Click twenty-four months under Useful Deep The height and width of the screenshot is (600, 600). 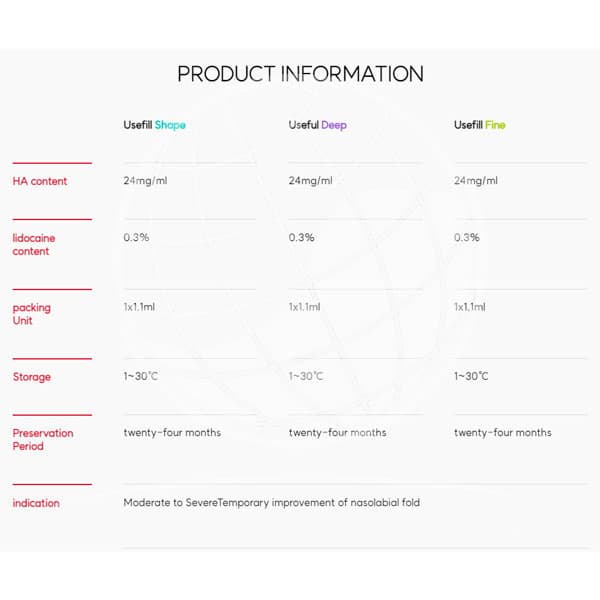coord(338,433)
